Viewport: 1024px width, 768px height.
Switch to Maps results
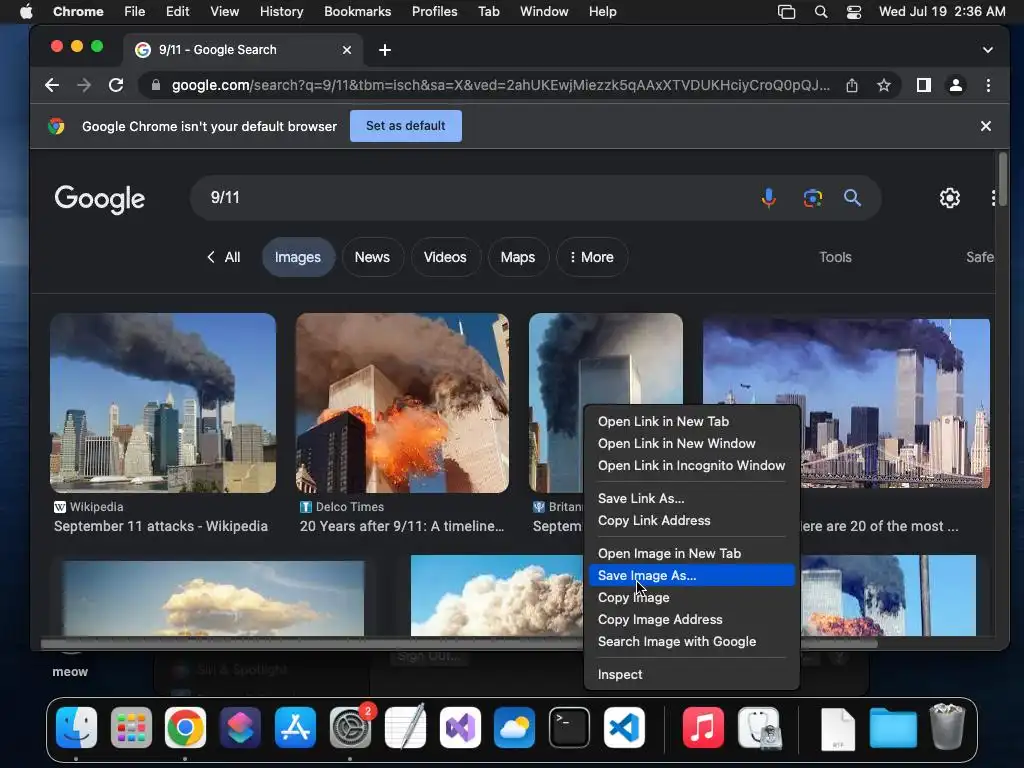pos(518,257)
